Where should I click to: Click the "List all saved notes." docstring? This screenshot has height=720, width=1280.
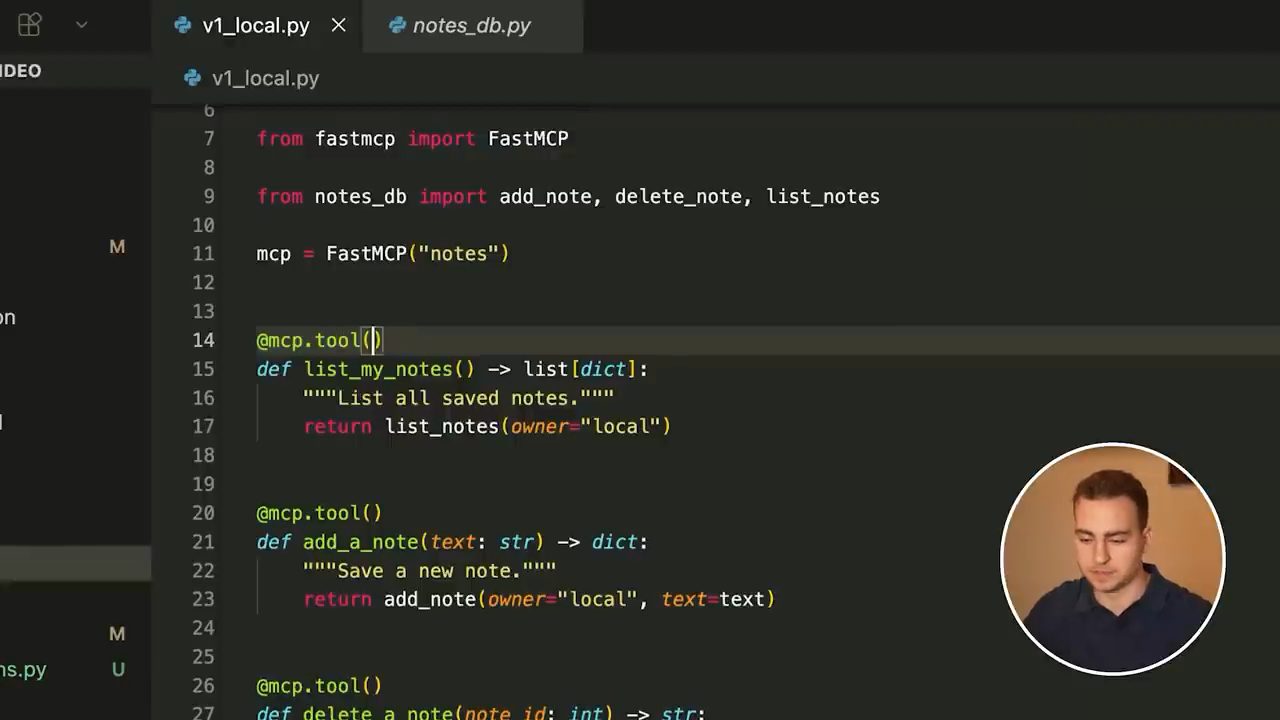click(458, 398)
